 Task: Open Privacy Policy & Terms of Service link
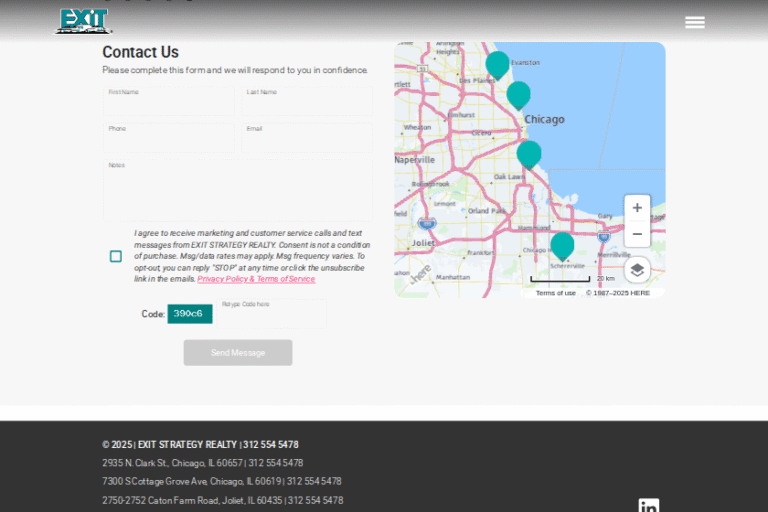256,280
